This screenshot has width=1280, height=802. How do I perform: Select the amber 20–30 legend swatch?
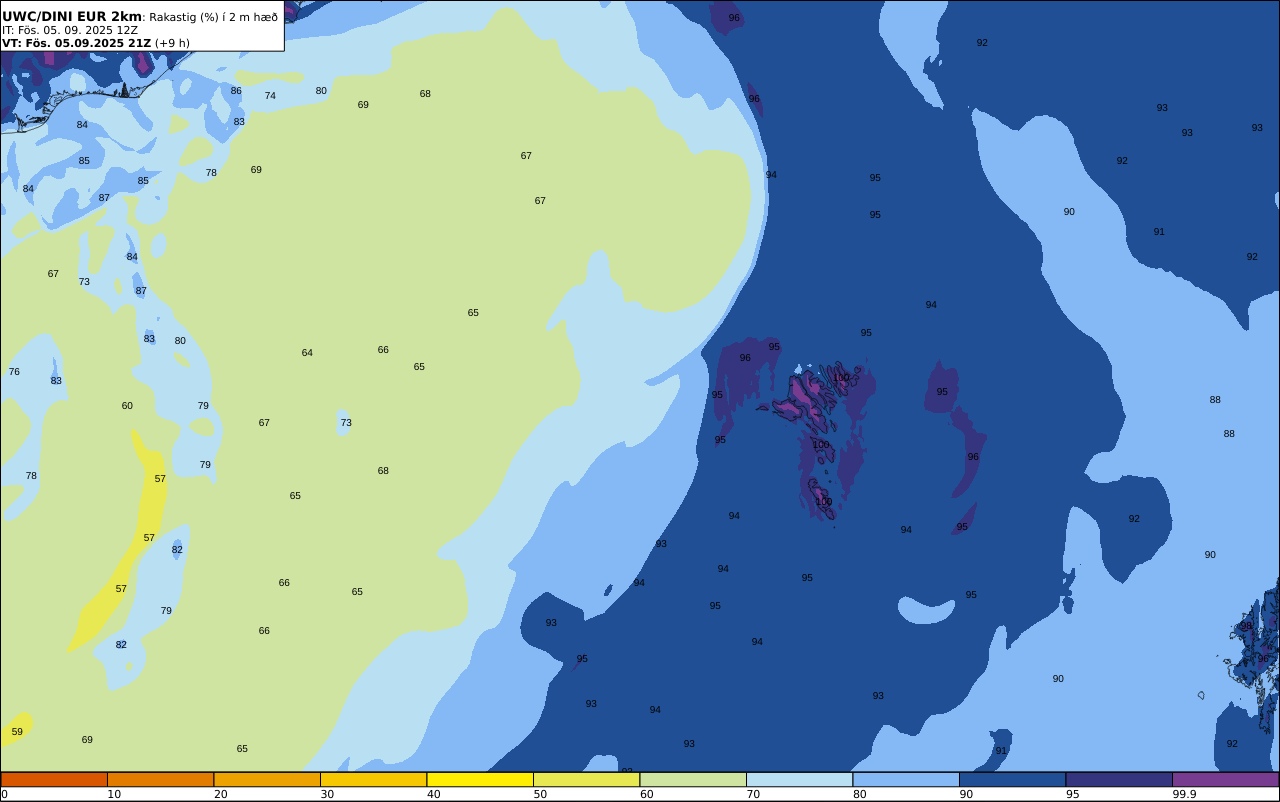coord(267,779)
